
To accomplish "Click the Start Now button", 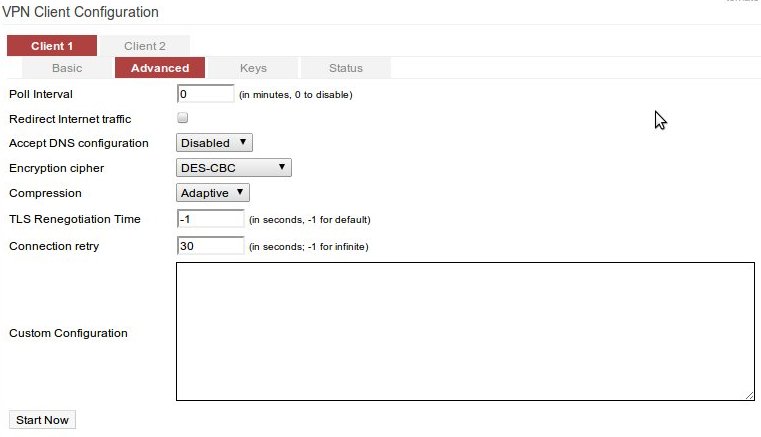I will pyautogui.click(x=42, y=420).
